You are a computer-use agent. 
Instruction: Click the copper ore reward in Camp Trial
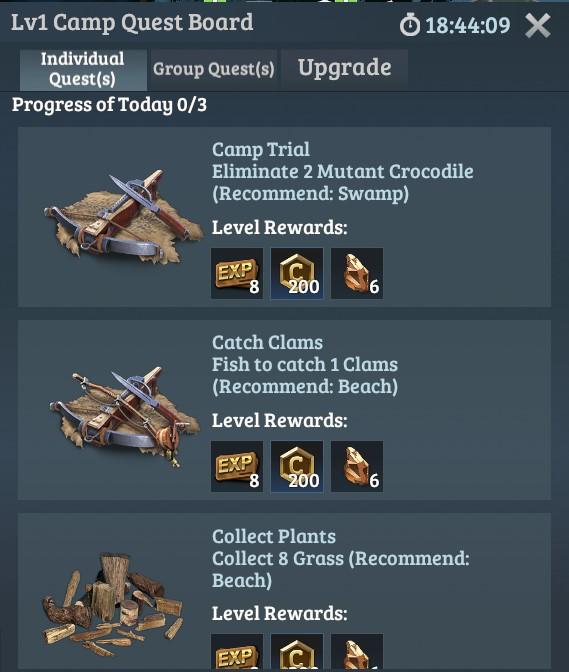coord(357,273)
